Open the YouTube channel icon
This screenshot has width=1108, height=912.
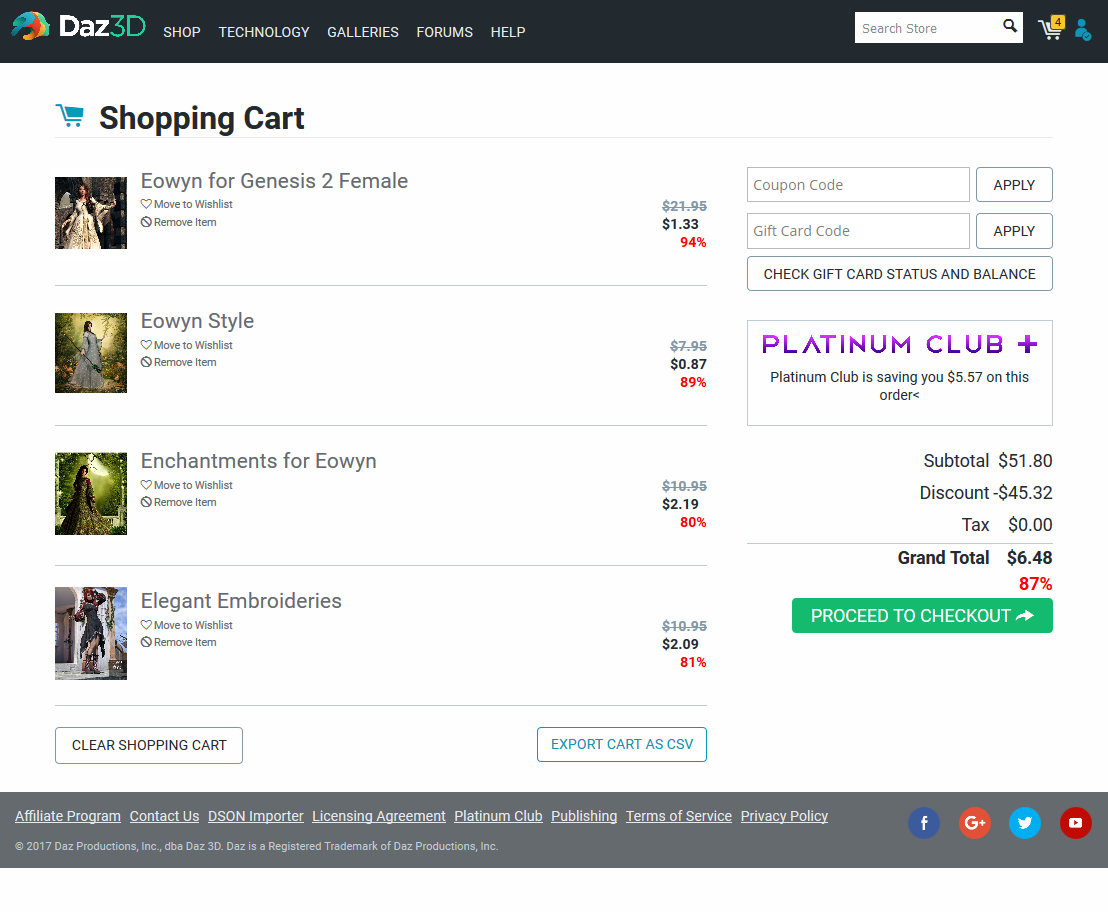point(1075,823)
